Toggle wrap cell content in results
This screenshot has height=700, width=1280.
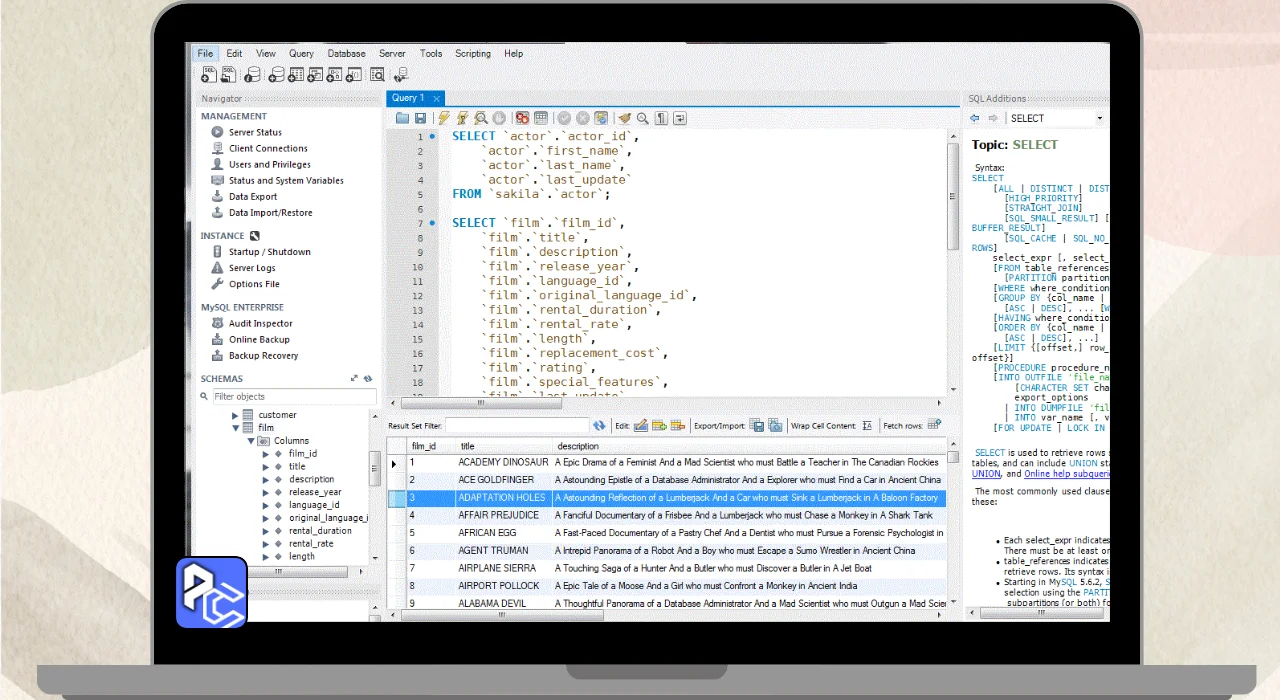(867, 426)
